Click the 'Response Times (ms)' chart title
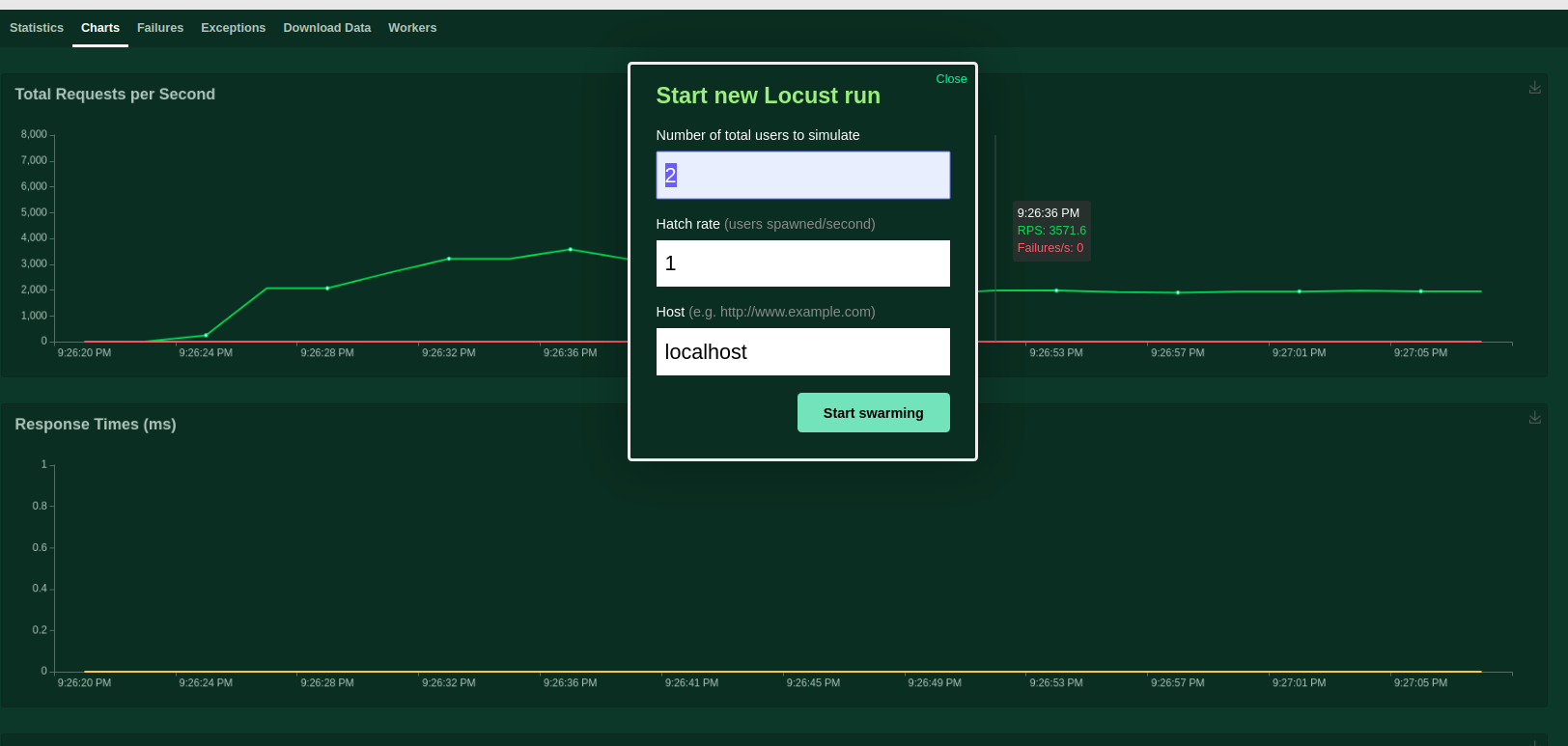Viewport: 1568px width, 746px height. (x=96, y=425)
